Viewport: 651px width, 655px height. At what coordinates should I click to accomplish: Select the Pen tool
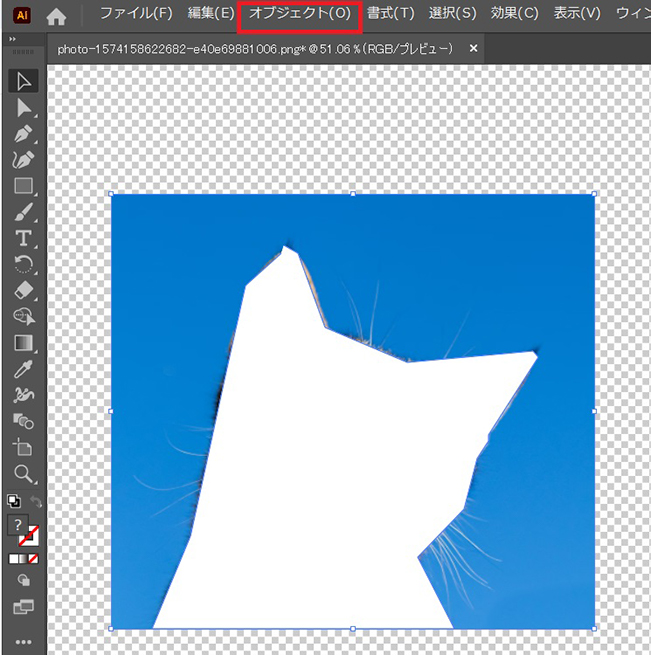coord(24,134)
